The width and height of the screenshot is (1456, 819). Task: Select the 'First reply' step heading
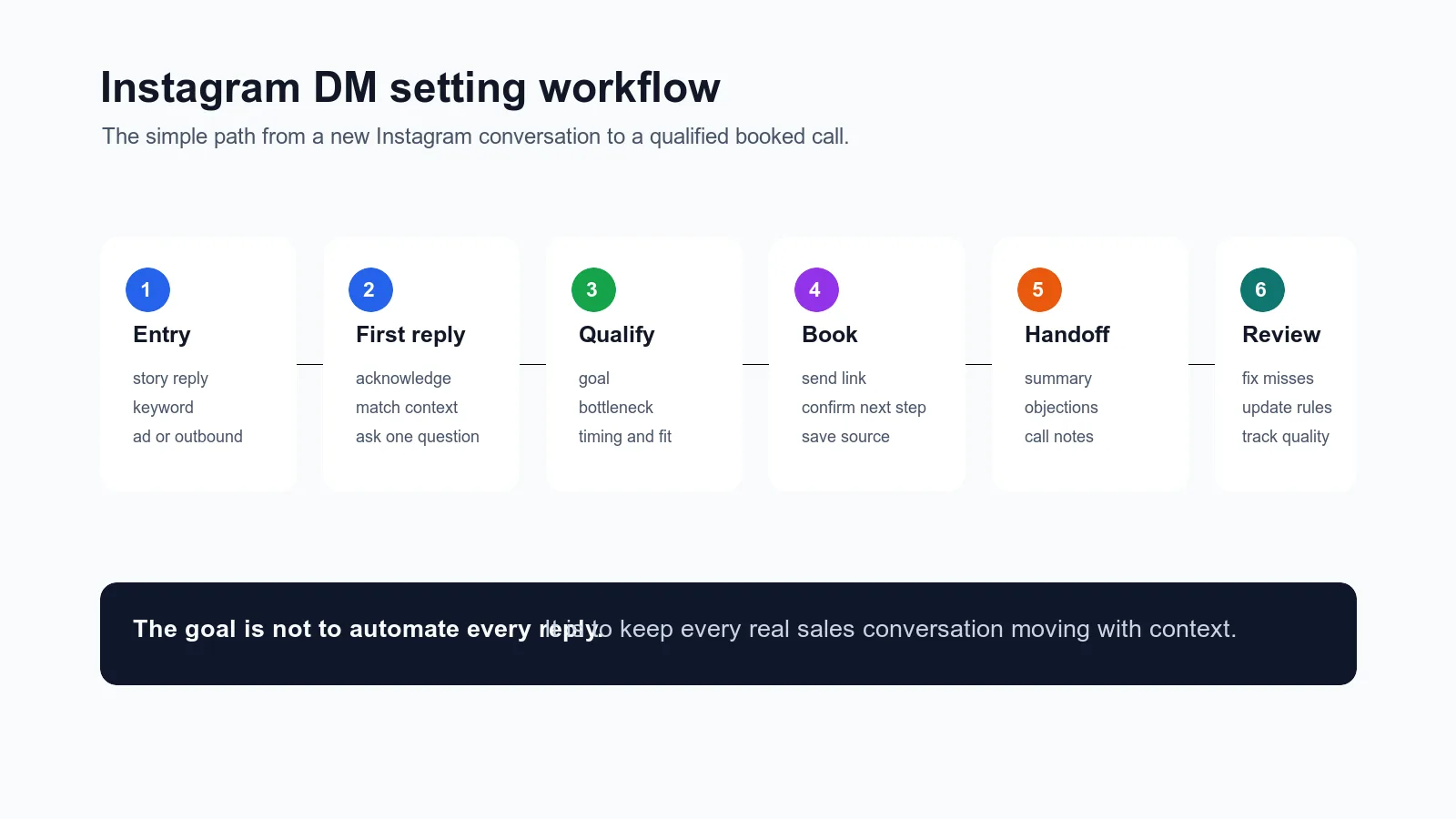coord(410,335)
